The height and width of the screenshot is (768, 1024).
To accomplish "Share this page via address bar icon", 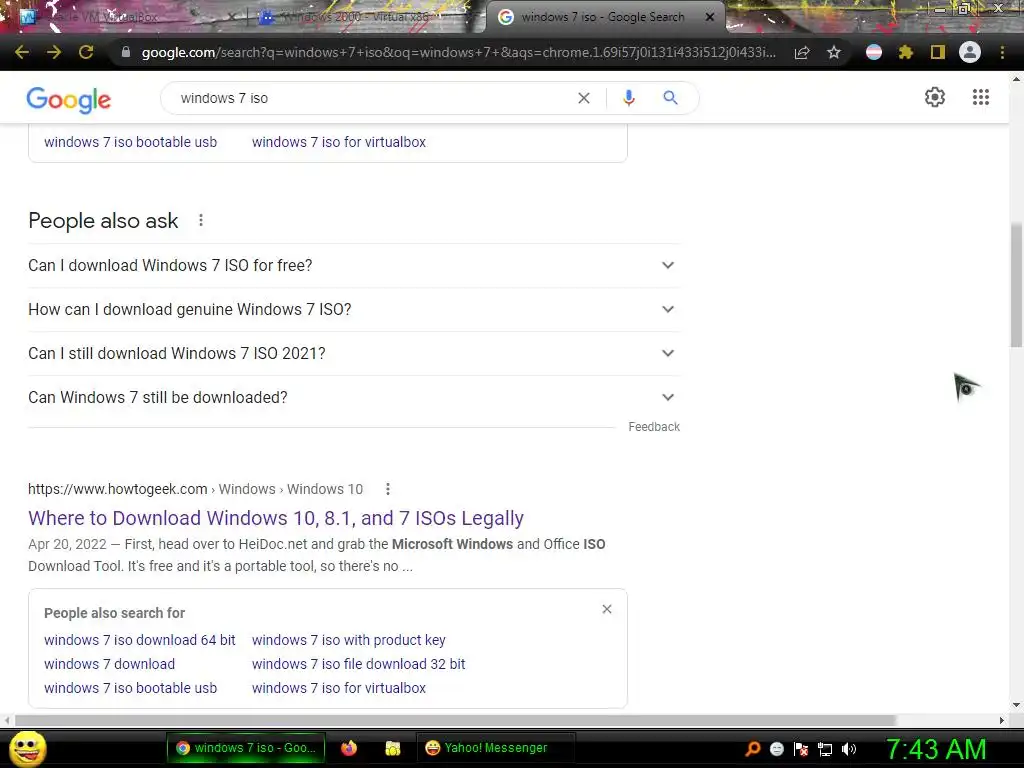I will tap(802, 52).
